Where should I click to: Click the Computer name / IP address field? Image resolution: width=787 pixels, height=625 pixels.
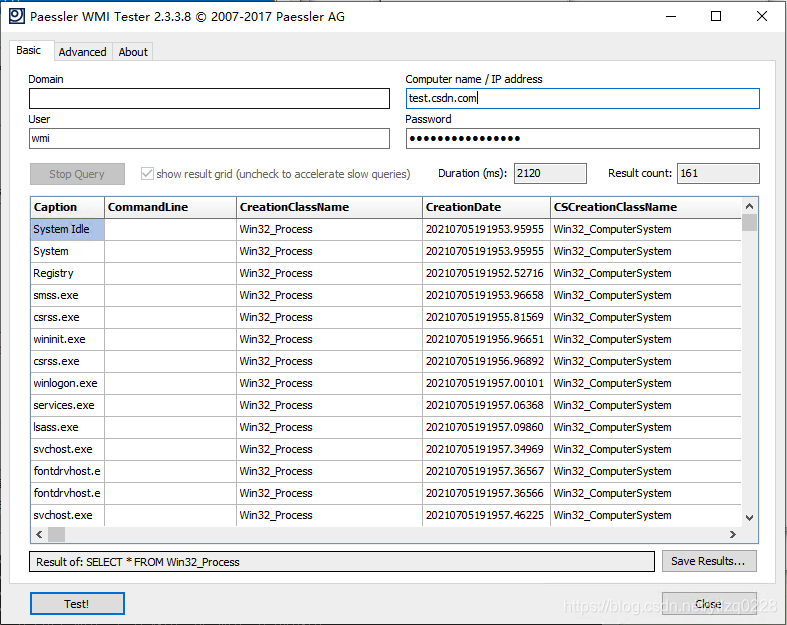click(582, 98)
